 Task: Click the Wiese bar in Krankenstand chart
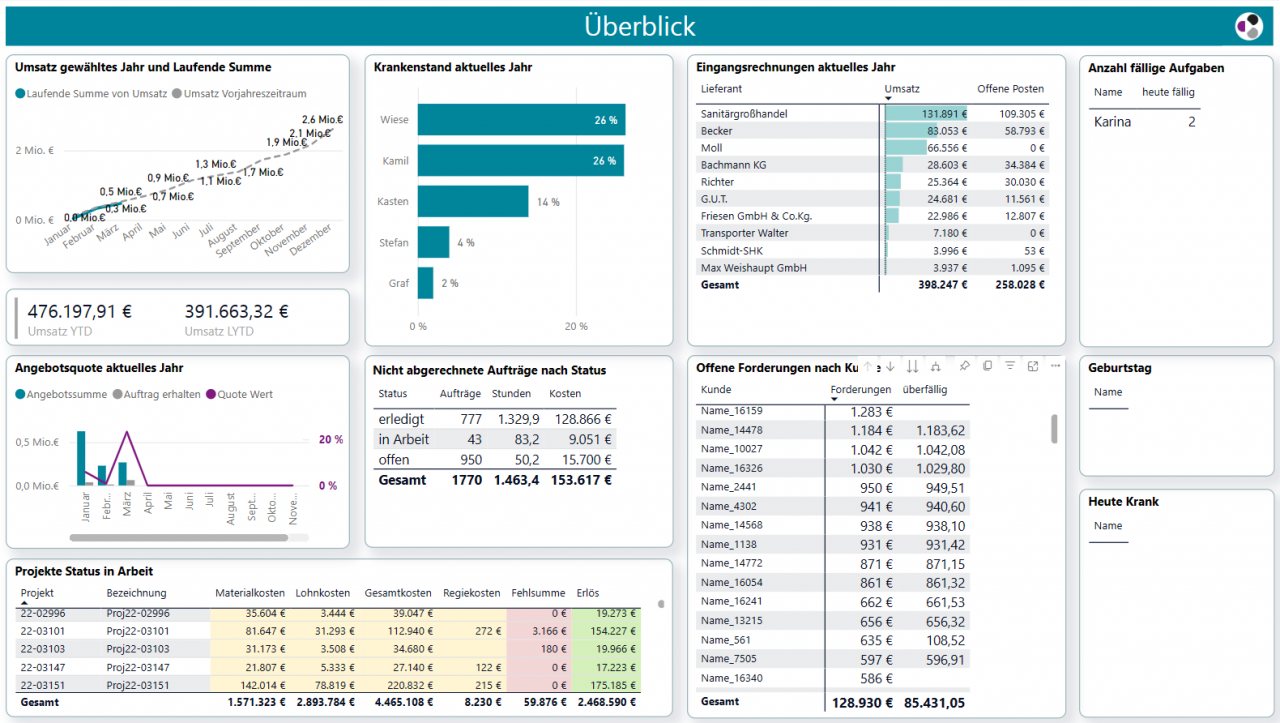[520, 119]
